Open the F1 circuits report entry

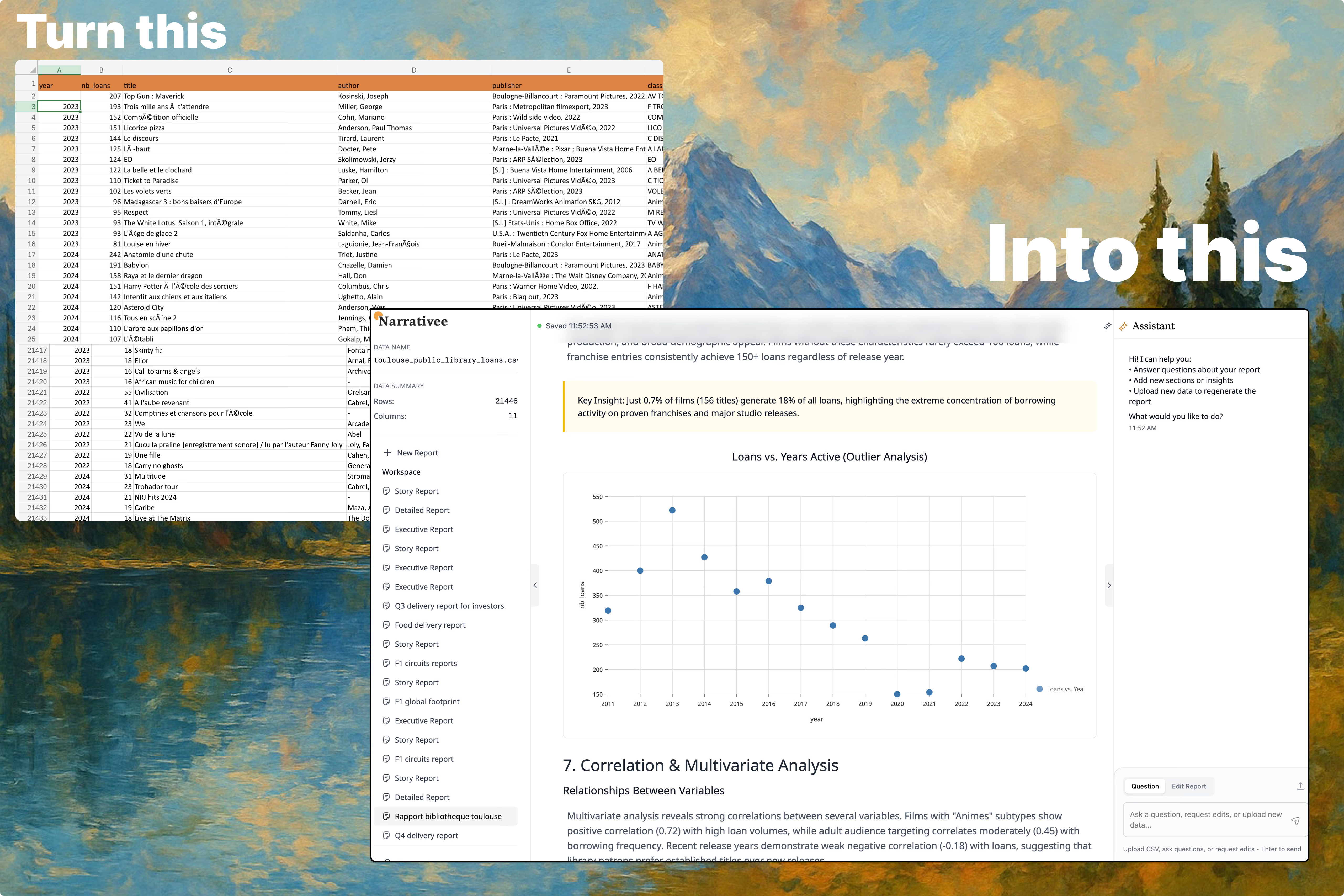pyautogui.click(x=424, y=759)
